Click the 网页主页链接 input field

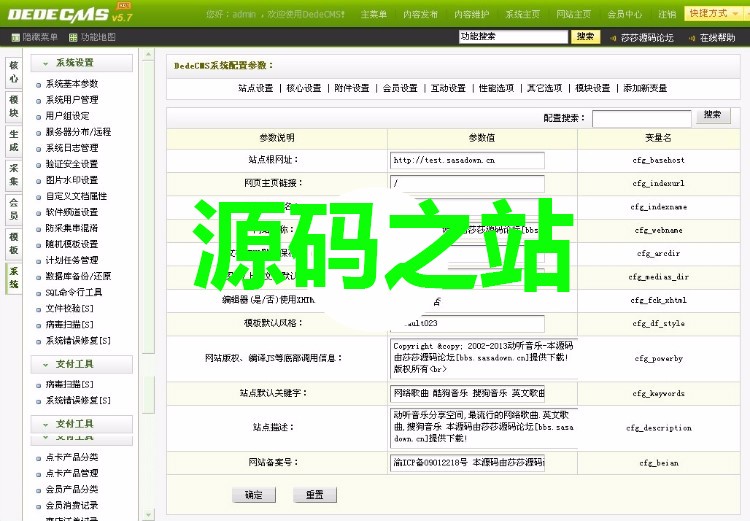pos(467,184)
